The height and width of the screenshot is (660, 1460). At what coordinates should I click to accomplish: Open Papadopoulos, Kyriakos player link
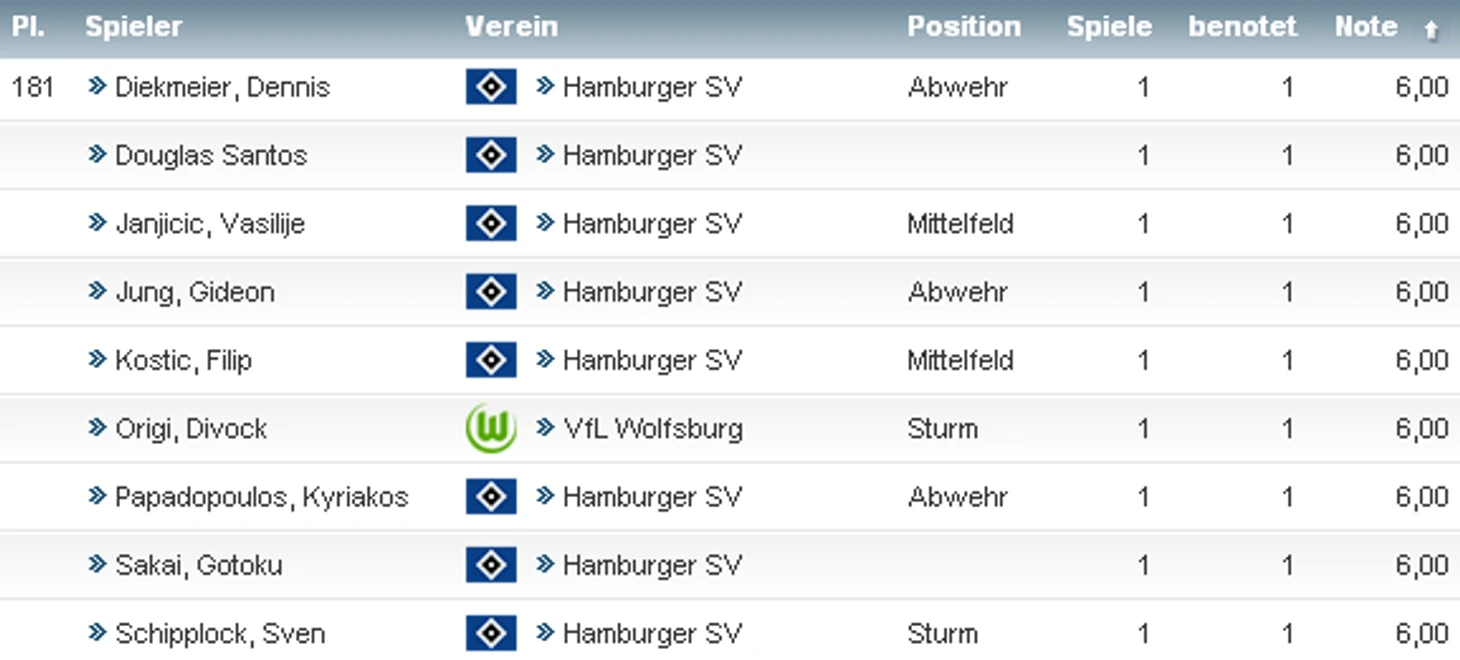[262, 497]
